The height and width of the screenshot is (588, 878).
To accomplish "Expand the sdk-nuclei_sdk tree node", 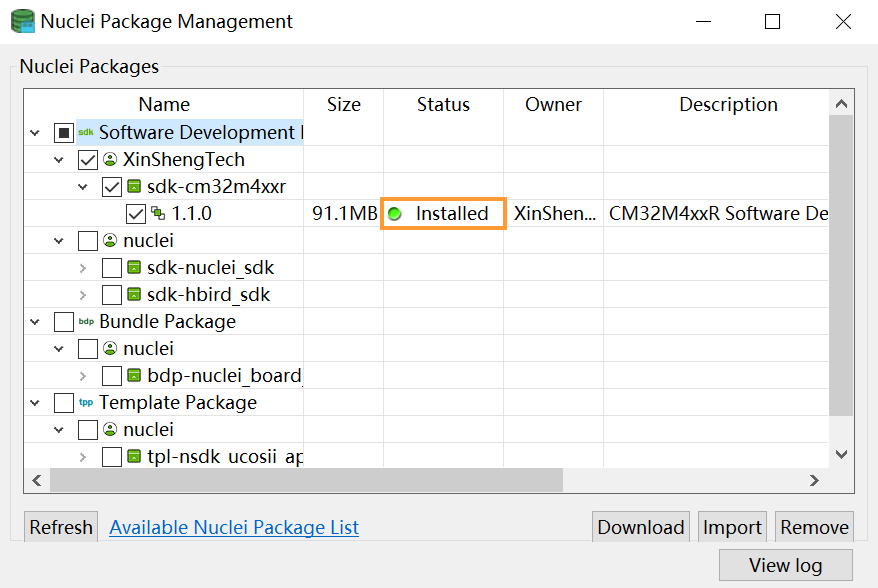I will [83, 268].
